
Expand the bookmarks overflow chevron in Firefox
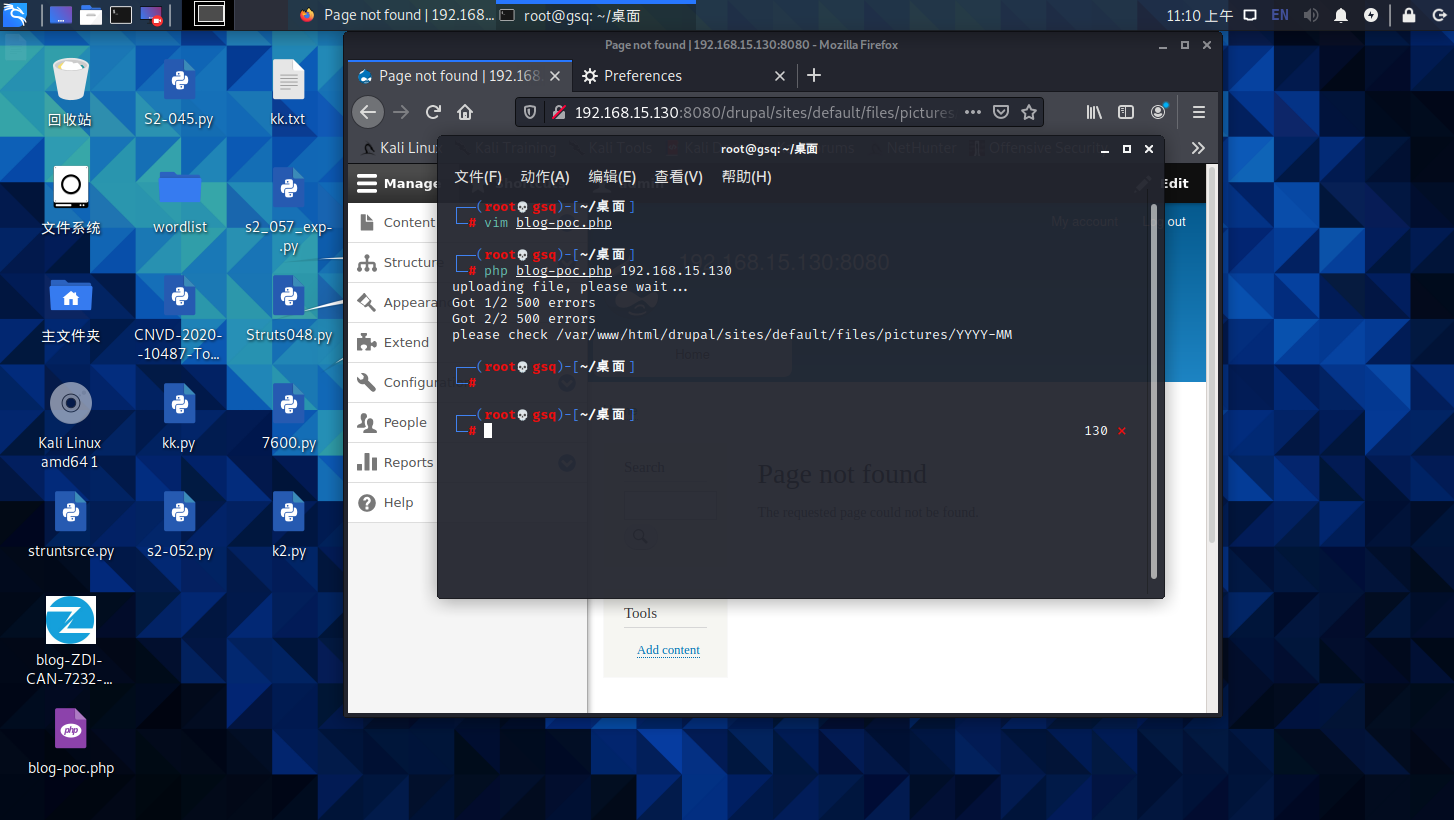1198,147
